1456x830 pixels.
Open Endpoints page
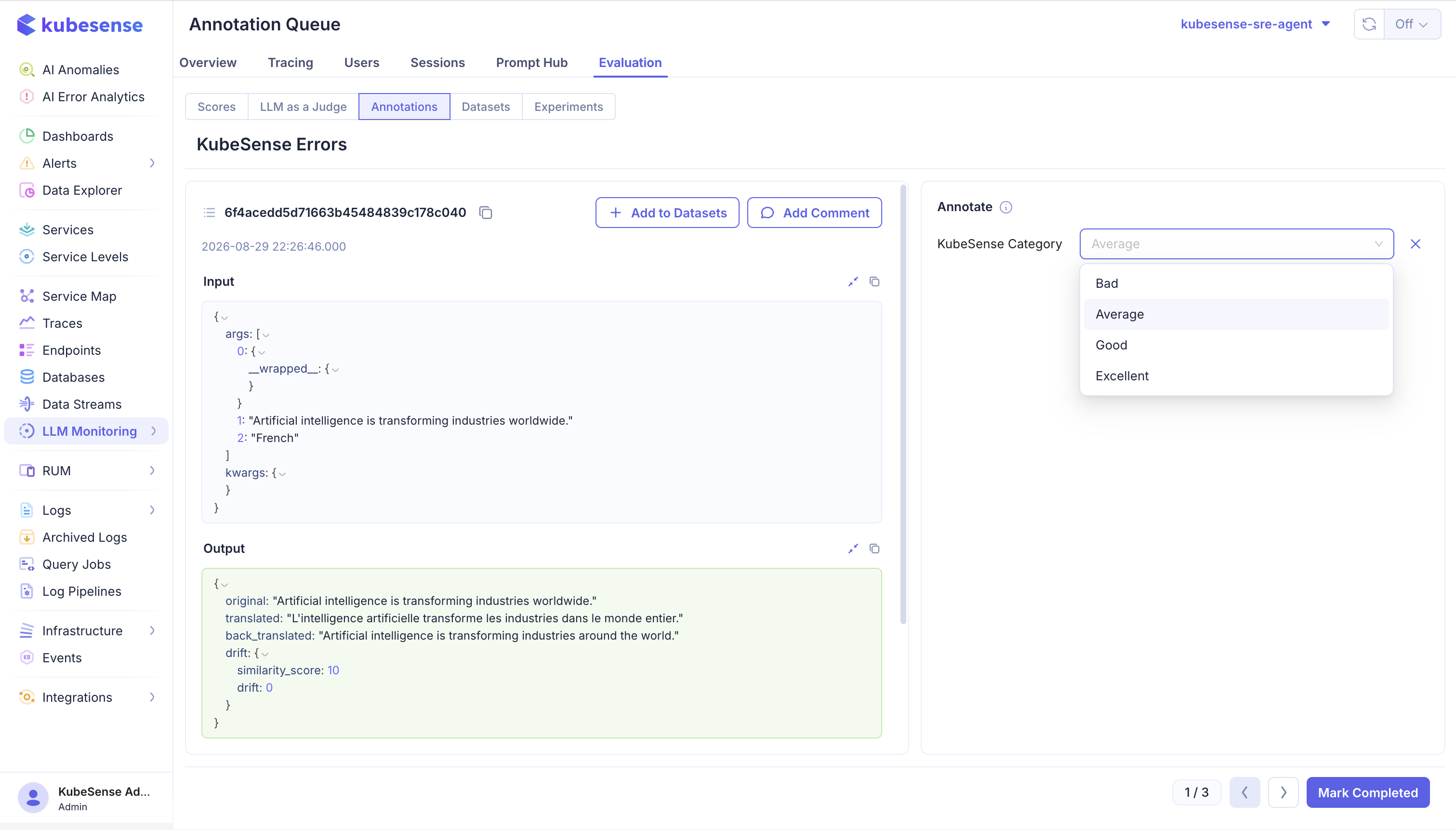(71, 350)
